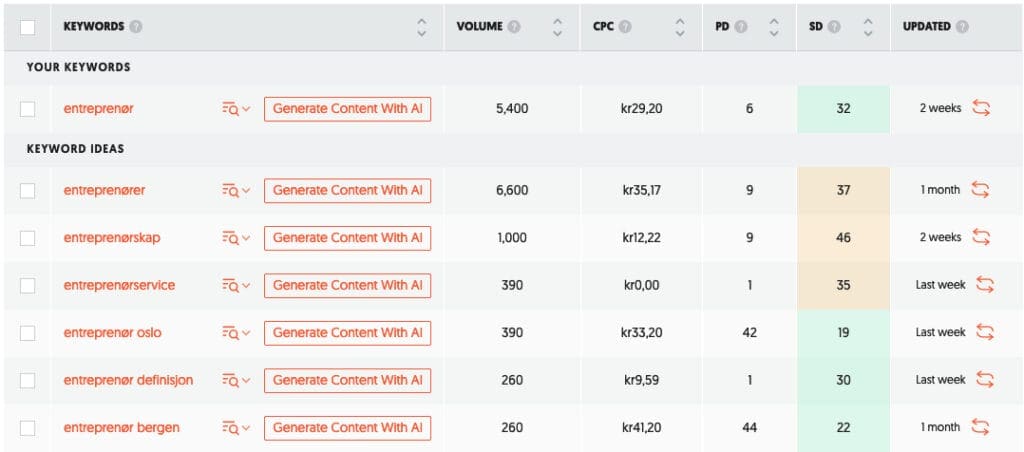The image size is (1024, 452).
Task: Click help icon next to Keywords header
Action: click(x=136, y=27)
